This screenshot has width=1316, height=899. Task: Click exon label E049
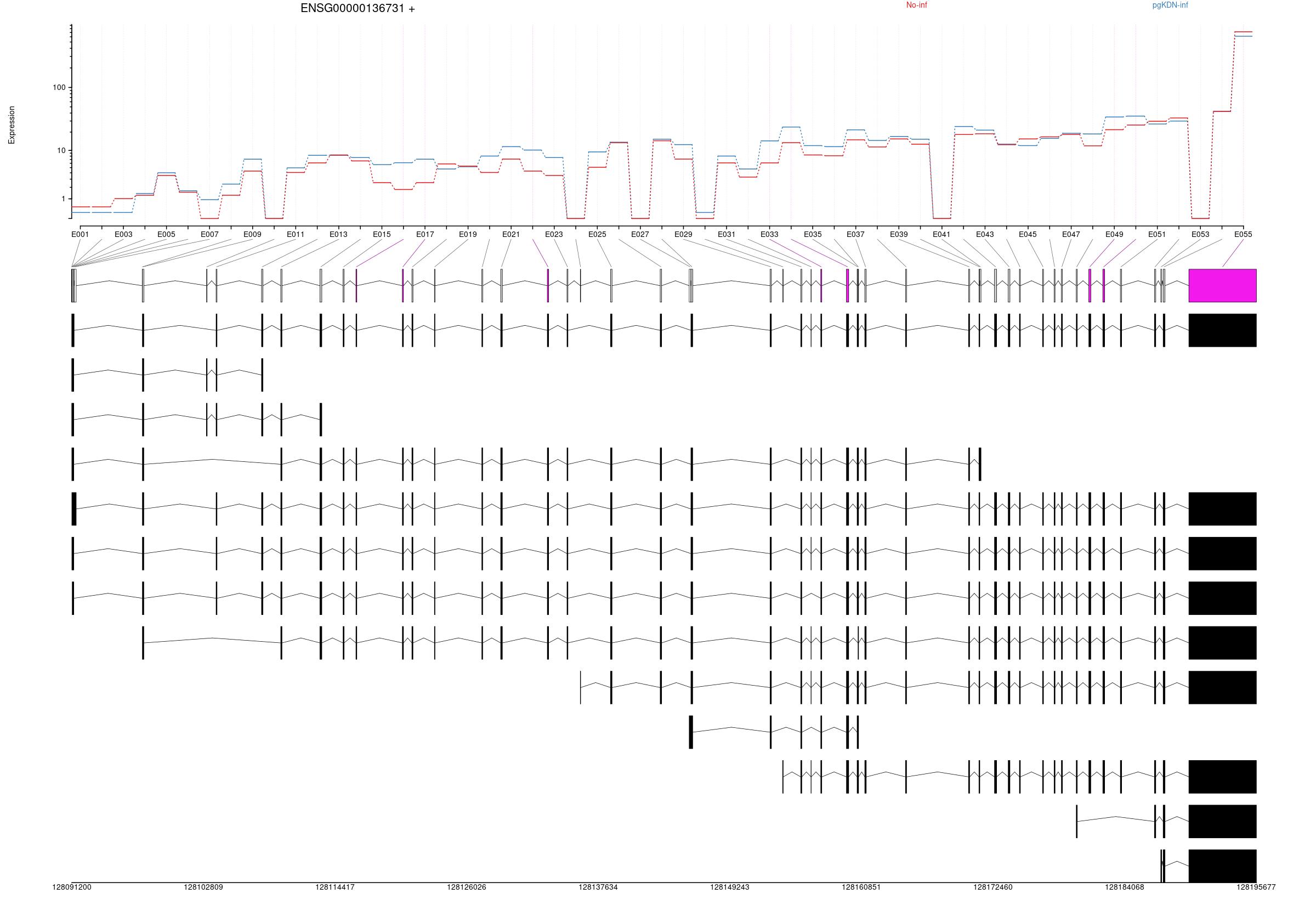pos(1114,234)
